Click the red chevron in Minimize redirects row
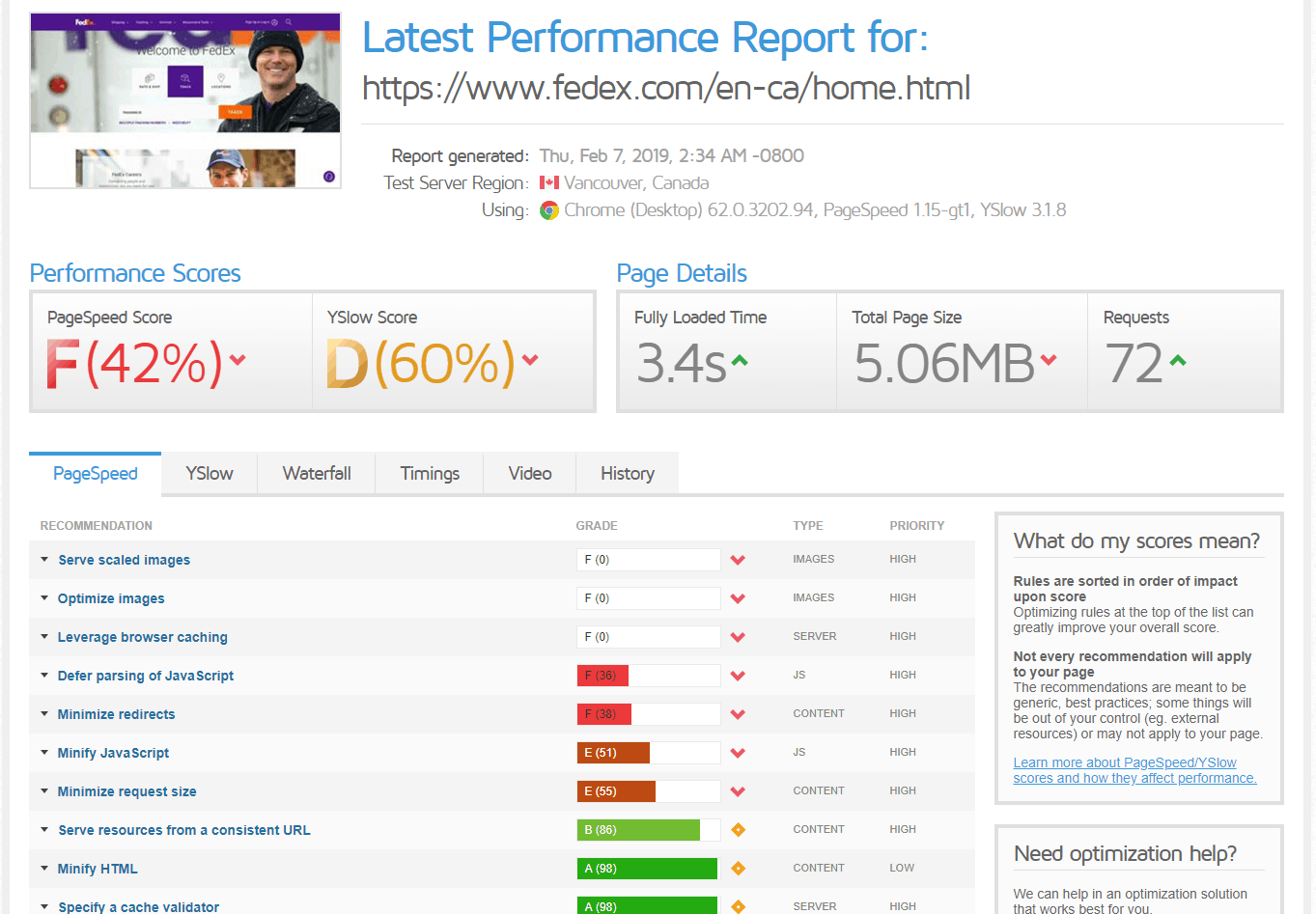 738,714
